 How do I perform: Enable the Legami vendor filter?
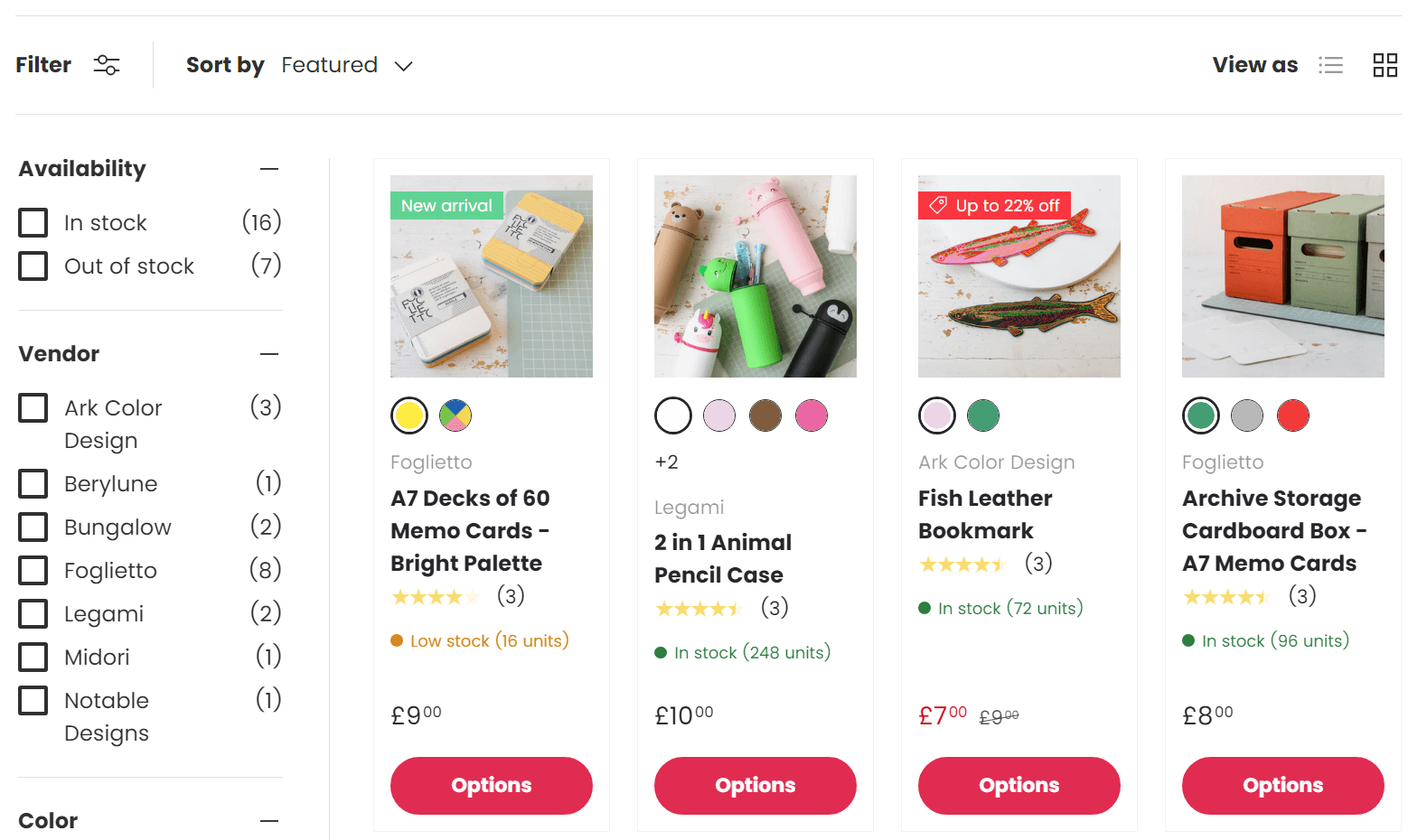[x=33, y=613]
